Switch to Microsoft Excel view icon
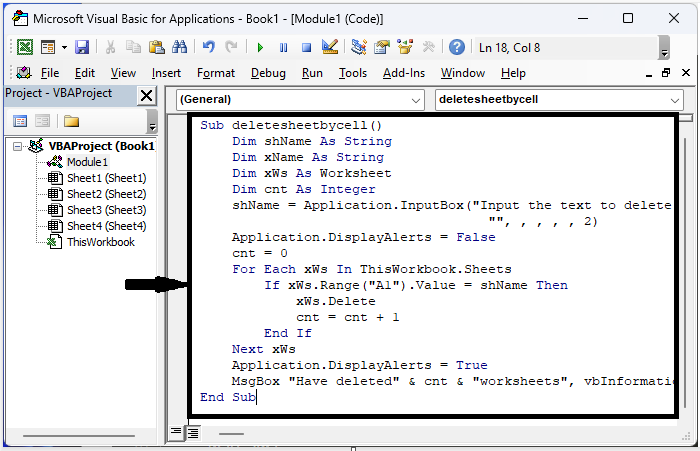Viewport: 700px width, 451px height. click(x=25, y=47)
